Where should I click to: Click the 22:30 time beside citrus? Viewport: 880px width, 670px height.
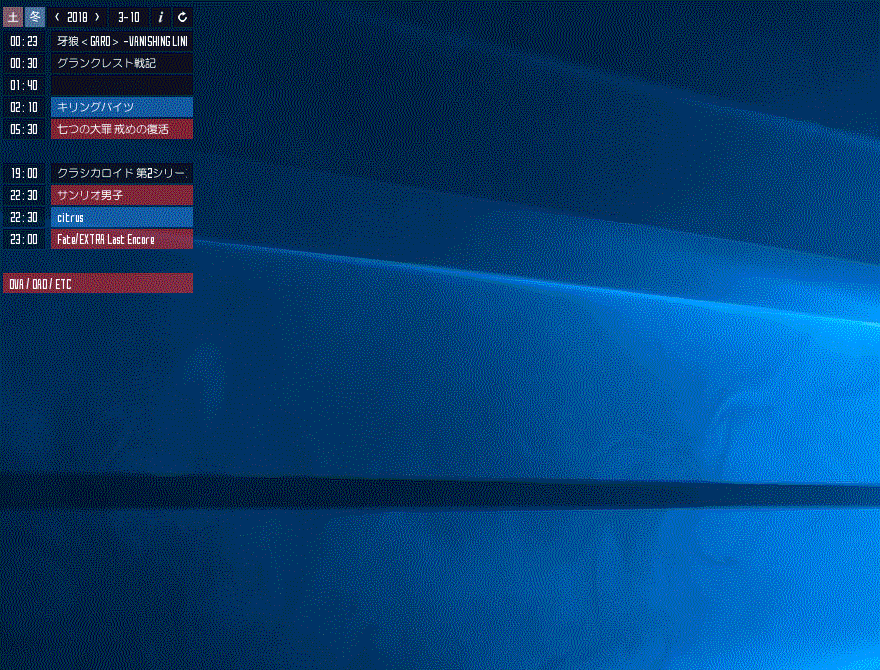(x=24, y=217)
